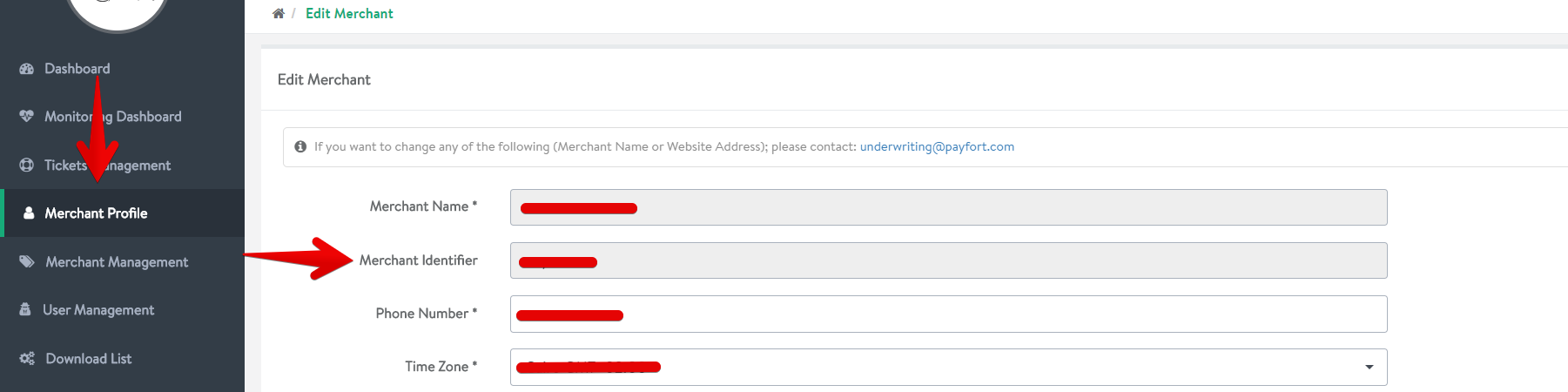Focus the Phone Number input field
Viewport: 1568px width, 392px height.
(948, 314)
